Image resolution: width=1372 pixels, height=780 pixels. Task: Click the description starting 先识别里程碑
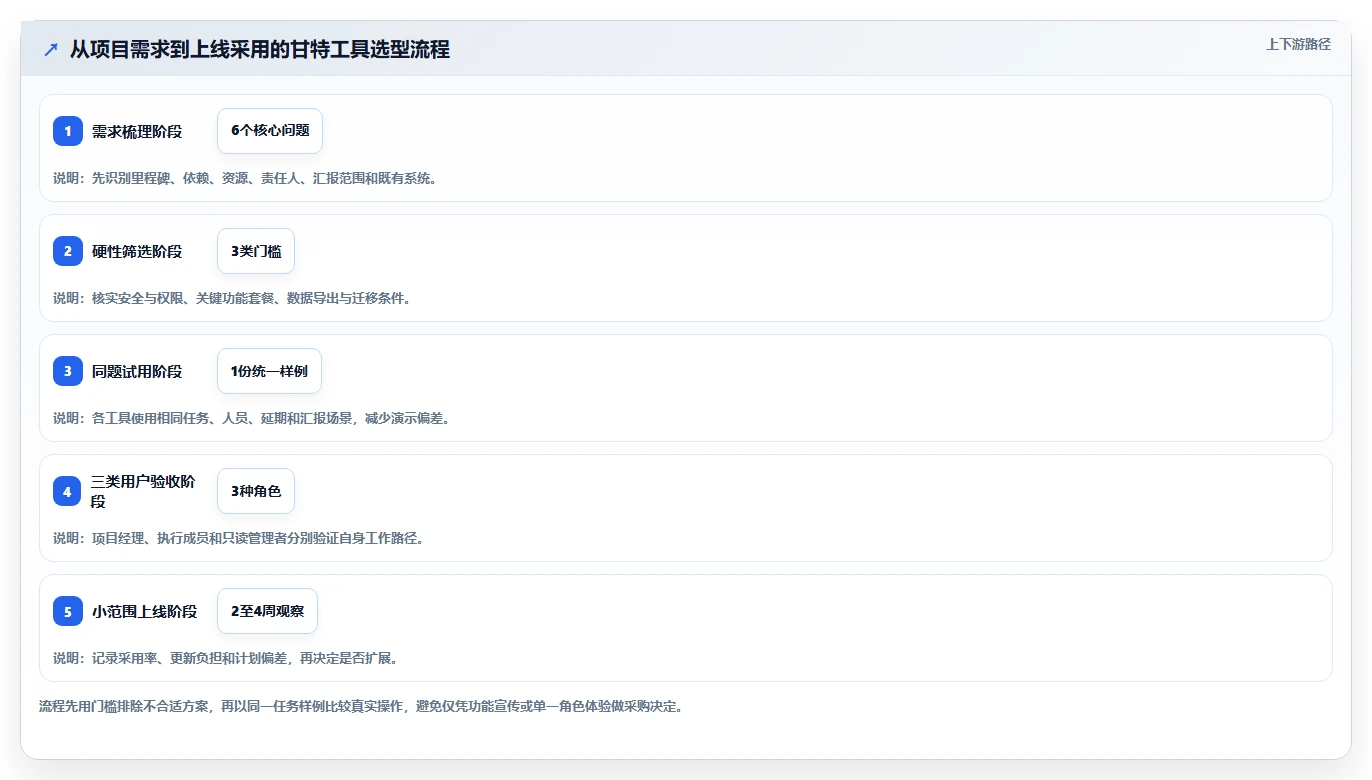click(x=245, y=178)
